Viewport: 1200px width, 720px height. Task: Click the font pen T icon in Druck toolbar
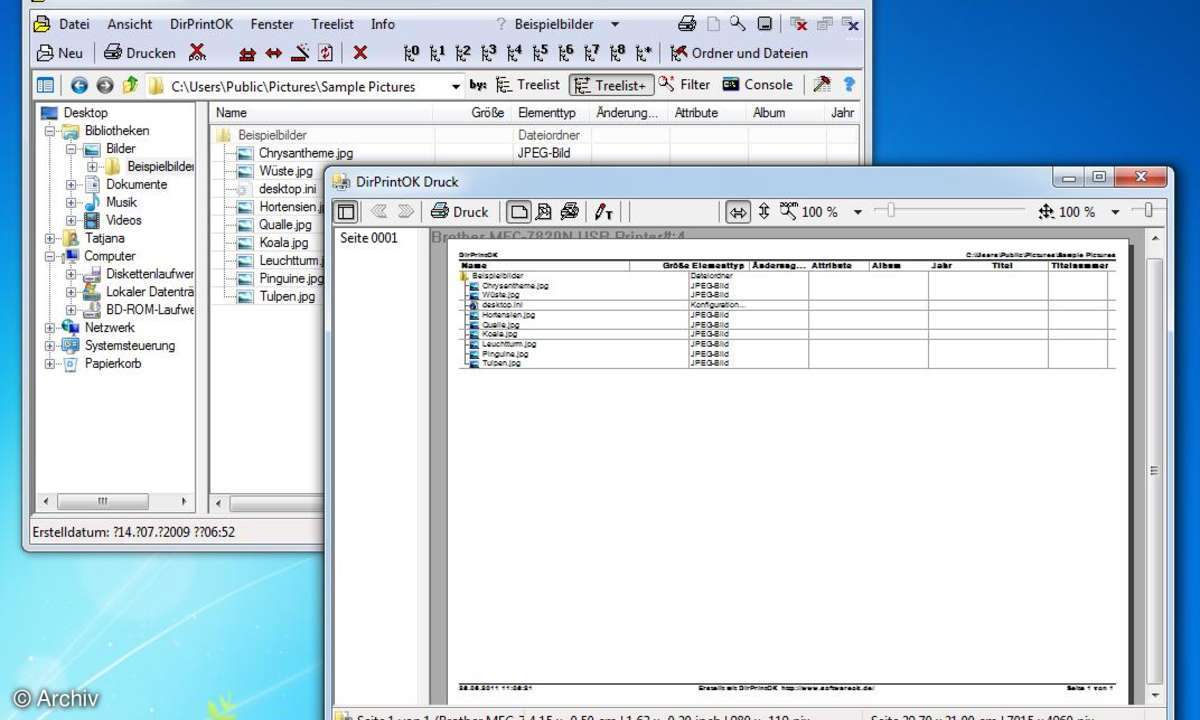(604, 211)
